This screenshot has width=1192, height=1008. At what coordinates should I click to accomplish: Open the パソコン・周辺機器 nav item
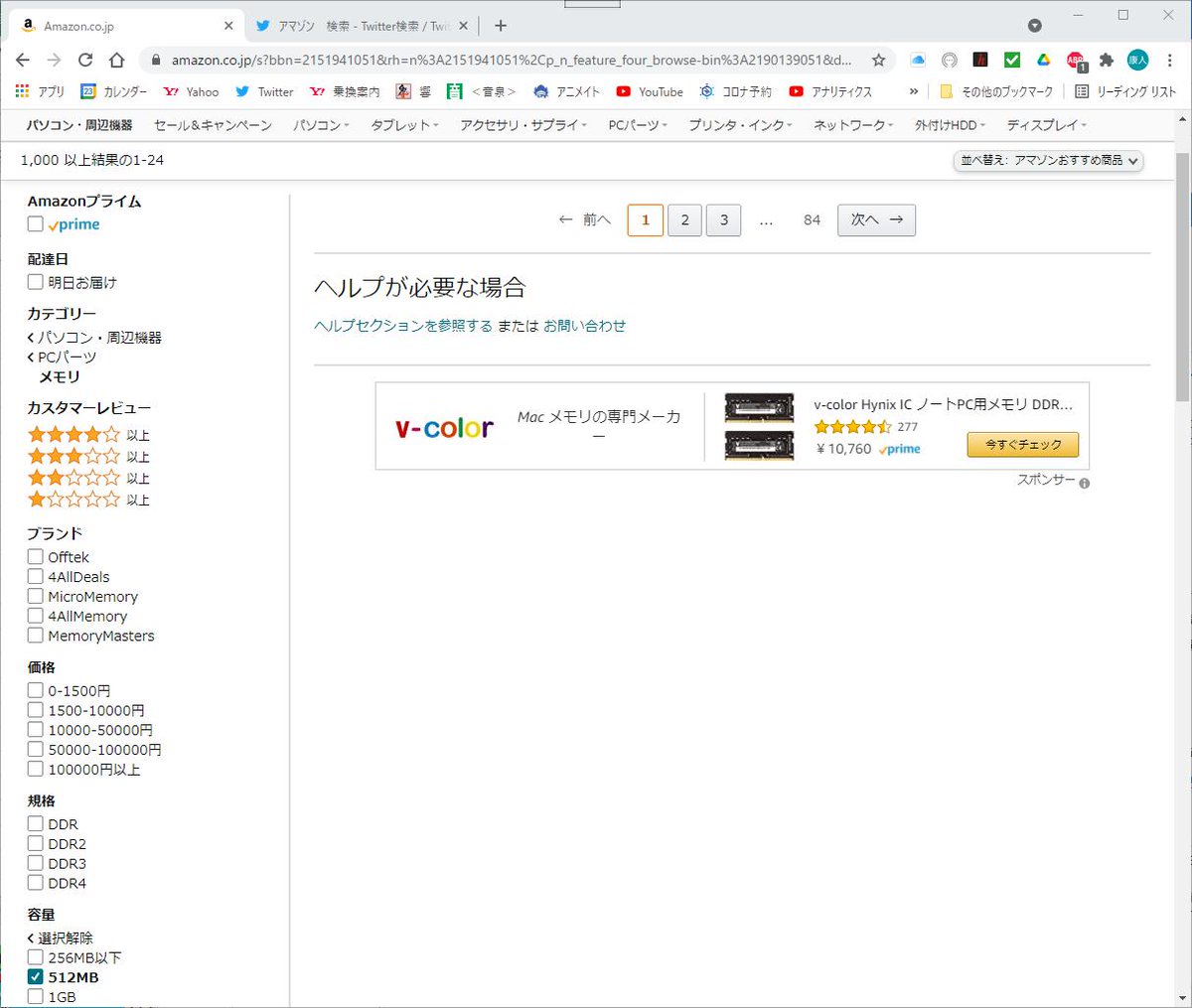(79, 125)
